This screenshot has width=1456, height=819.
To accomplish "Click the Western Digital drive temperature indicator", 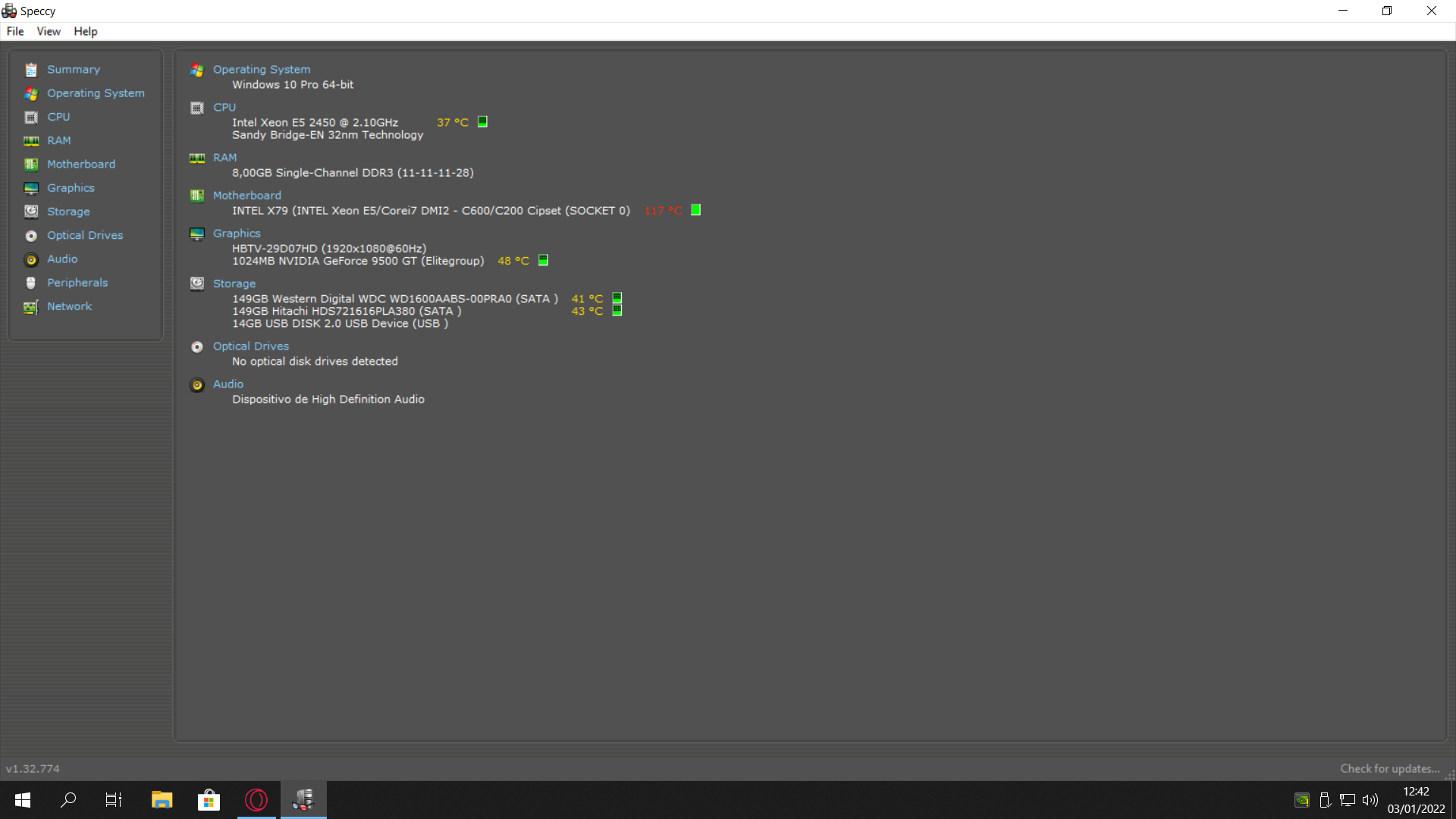I will [617, 298].
